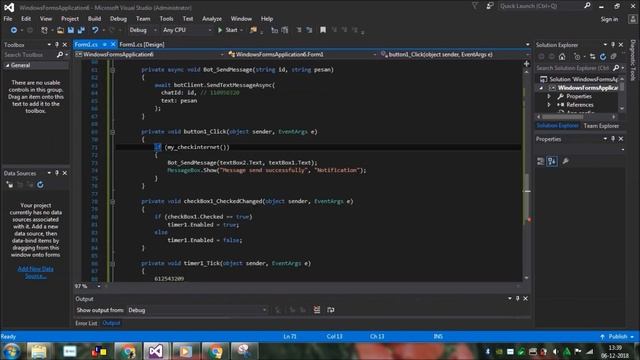Click the Find in Files toolbar icon
Screen dimensions: 640x360
(253, 30)
